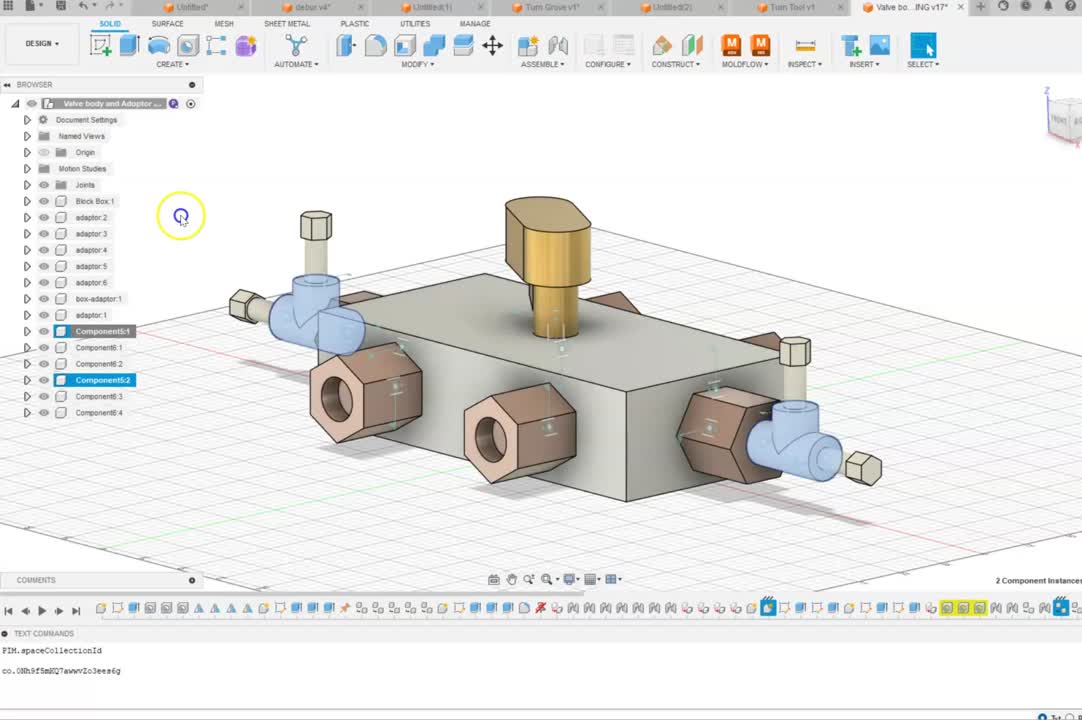Expand the CONSTRUCT dropdown

click(x=676, y=64)
